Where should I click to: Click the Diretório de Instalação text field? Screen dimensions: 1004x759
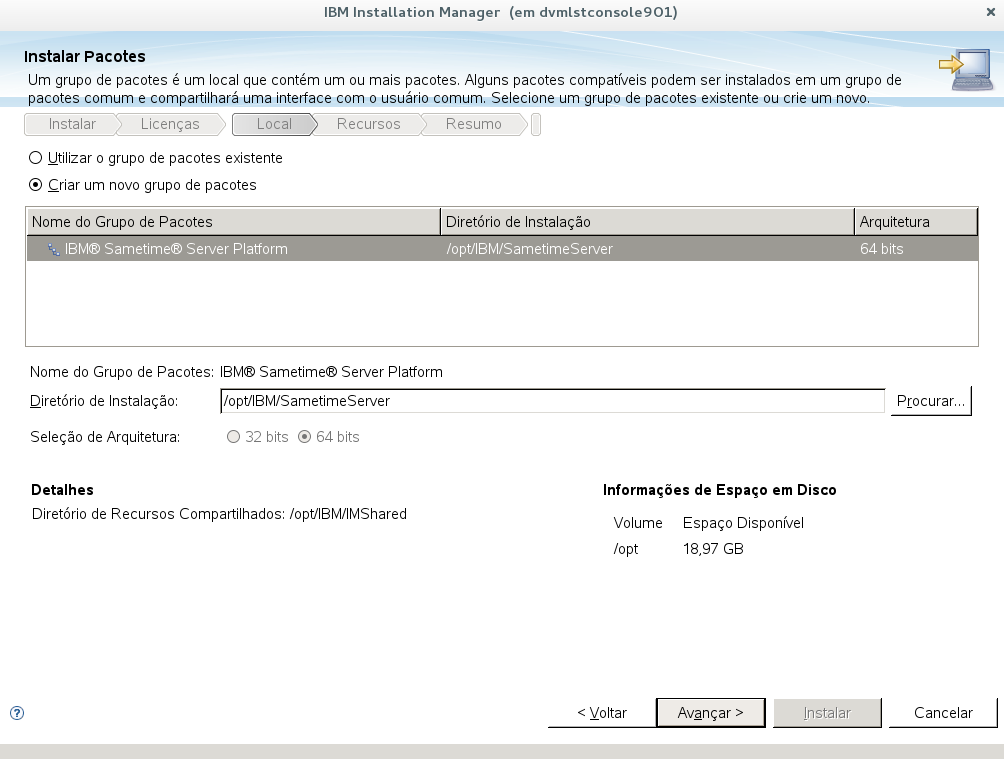click(x=553, y=401)
